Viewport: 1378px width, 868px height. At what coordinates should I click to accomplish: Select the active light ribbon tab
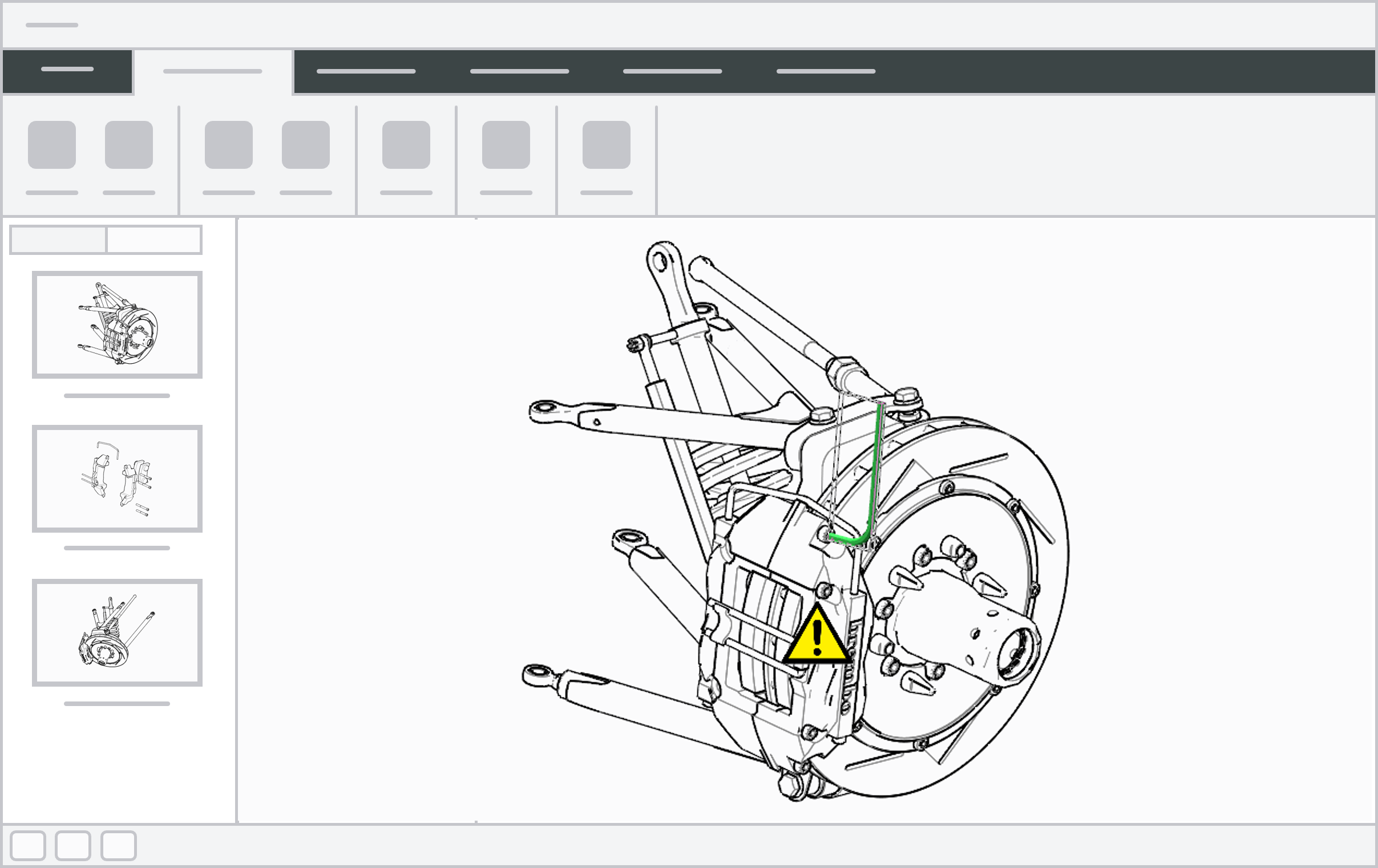(x=212, y=71)
